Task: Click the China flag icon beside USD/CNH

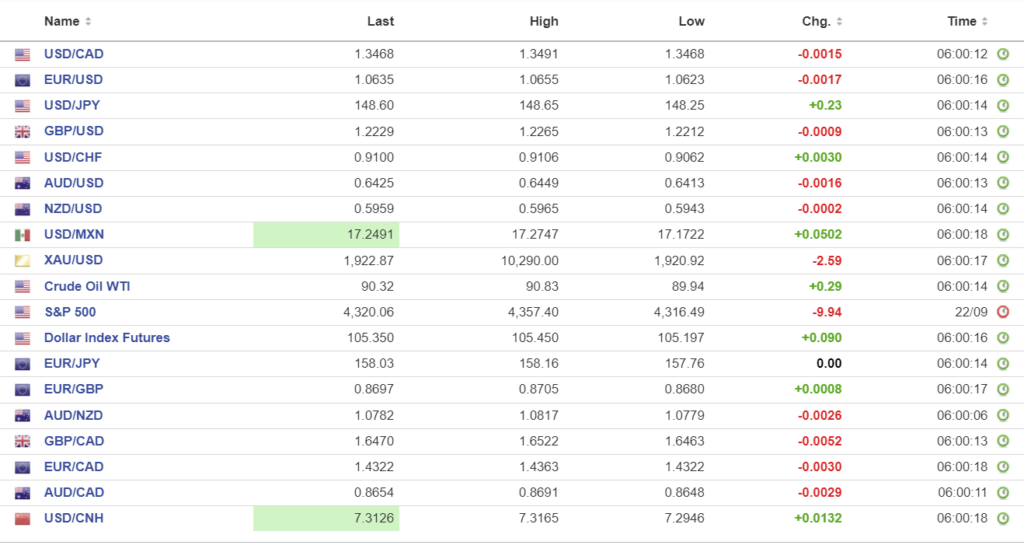Action: [22, 519]
